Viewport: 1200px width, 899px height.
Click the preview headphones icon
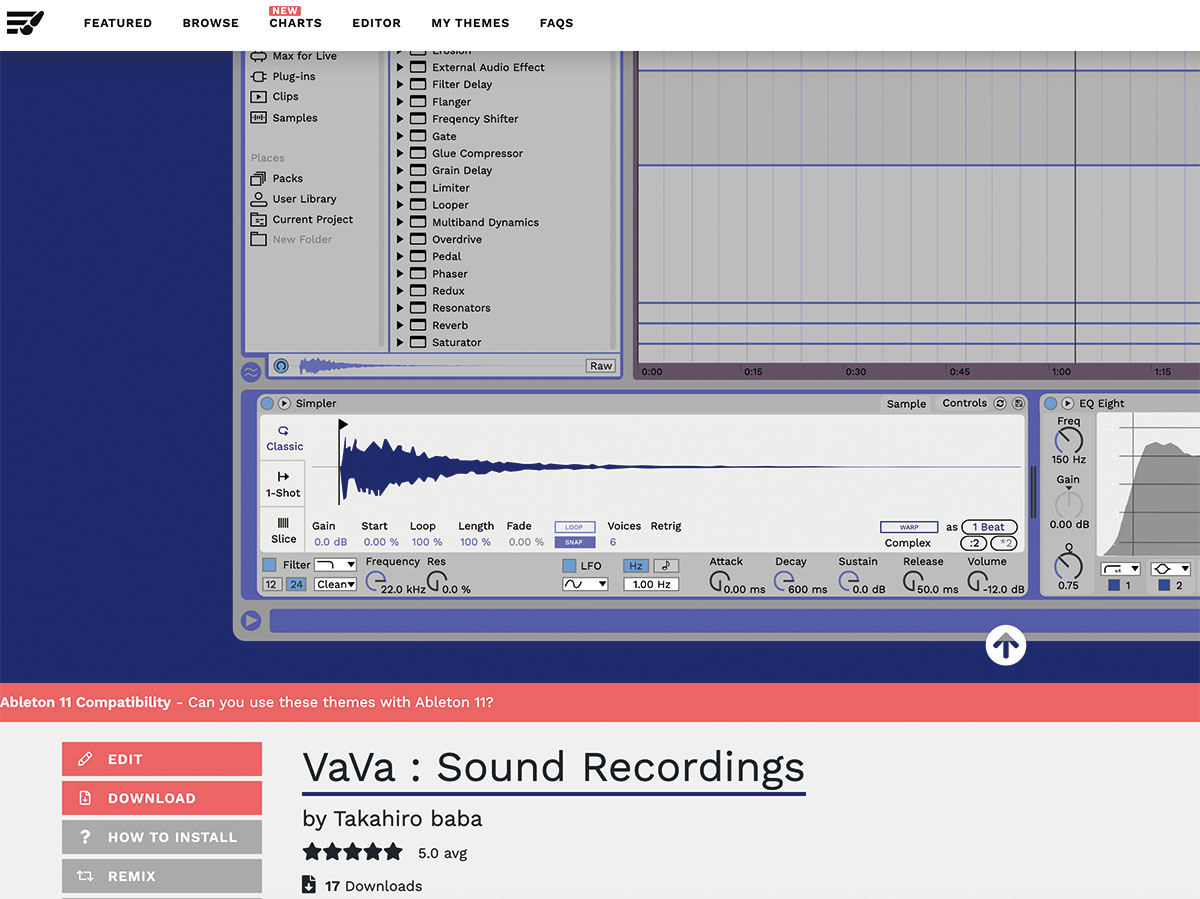click(x=281, y=366)
